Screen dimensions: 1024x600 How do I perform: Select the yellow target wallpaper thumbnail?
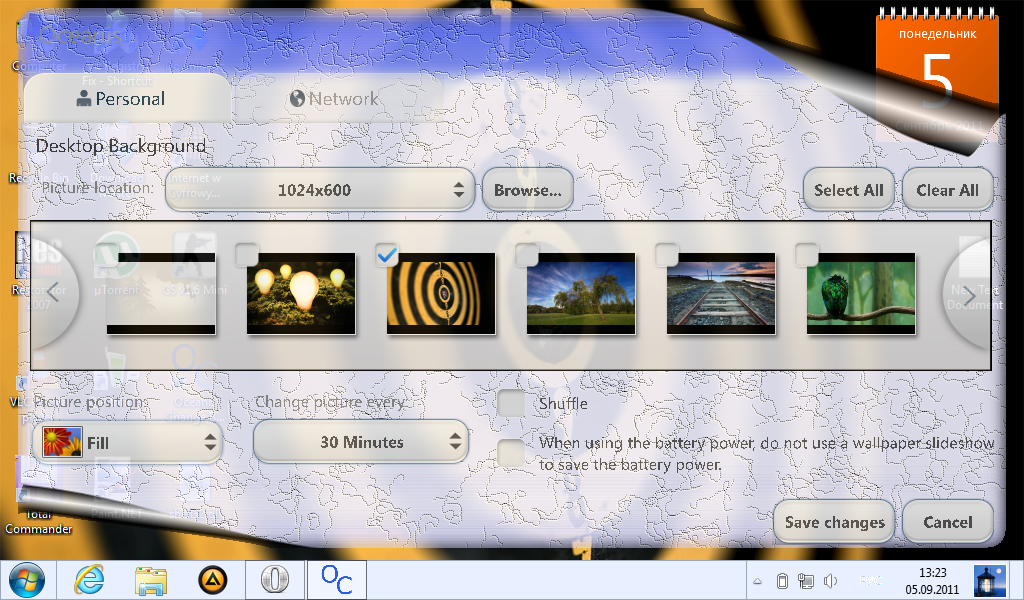click(441, 294)
